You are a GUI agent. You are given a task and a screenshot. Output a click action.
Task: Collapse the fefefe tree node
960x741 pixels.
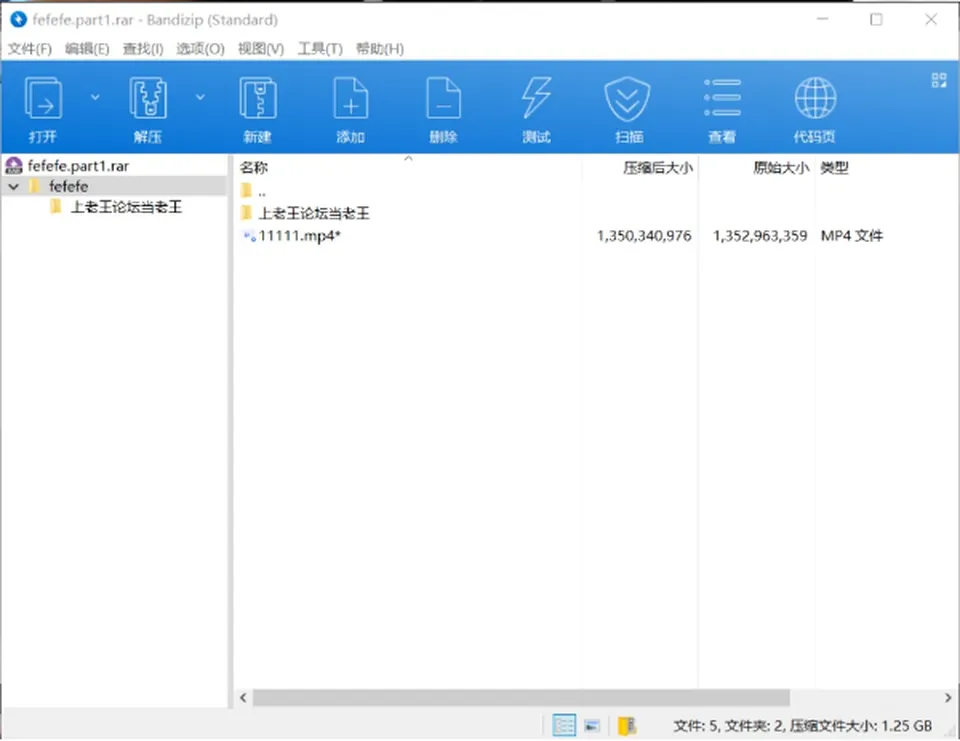point(14,186)
